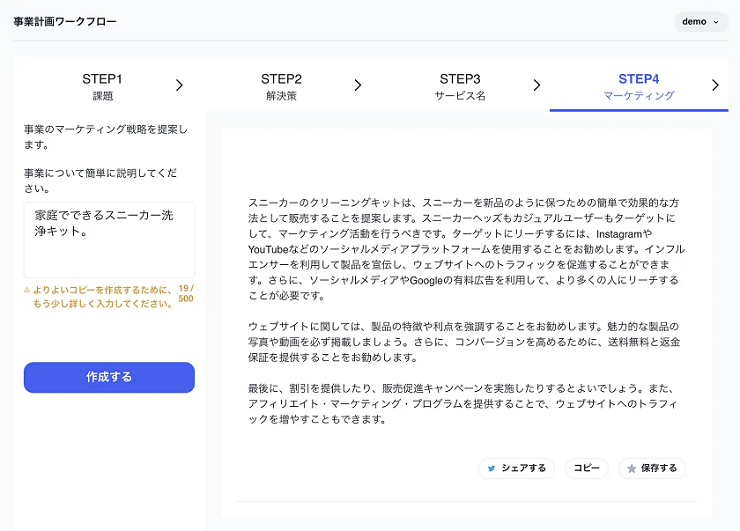Select the STEP4 マーケティング tab
Viewport: 740px width, 531px height.
pos(639,86)
